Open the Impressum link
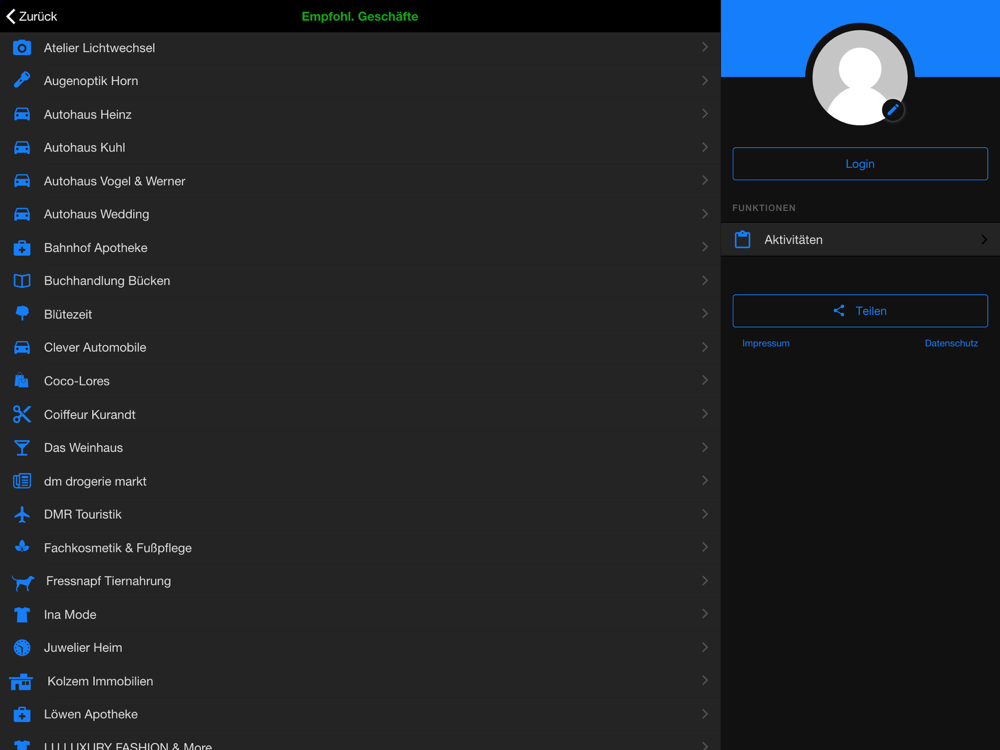This screenshot has width=1000, height=750. point(765,343)
